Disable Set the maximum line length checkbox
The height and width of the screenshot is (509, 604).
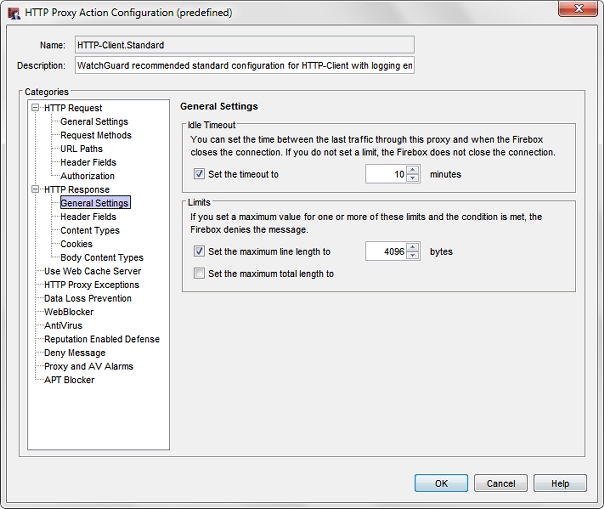200,252
